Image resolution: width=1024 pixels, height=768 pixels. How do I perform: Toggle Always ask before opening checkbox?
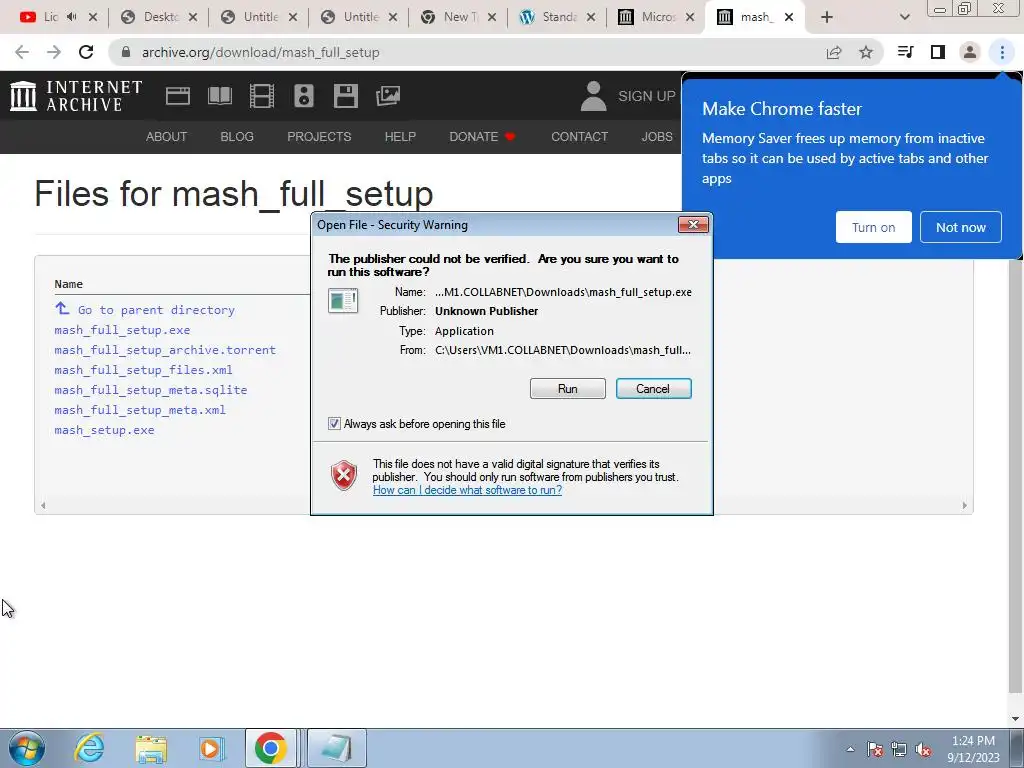[334, 424]
